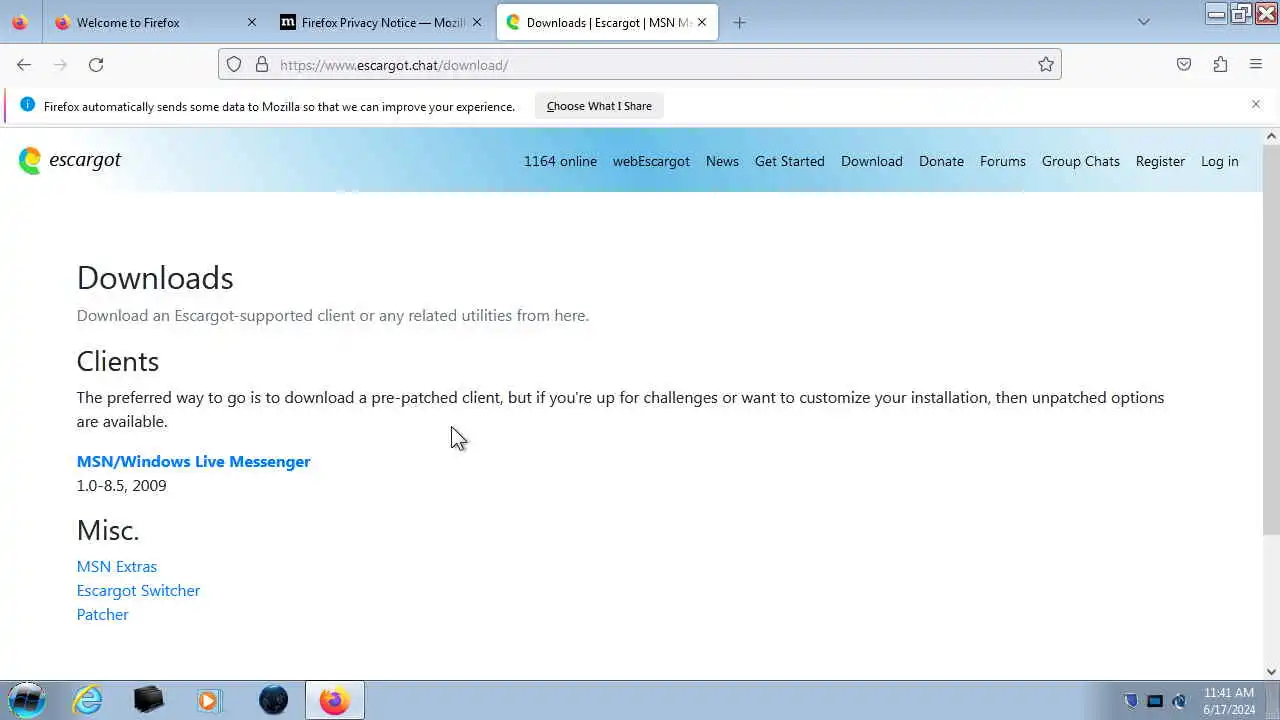Open the MSN Extras link

[117, 566]
